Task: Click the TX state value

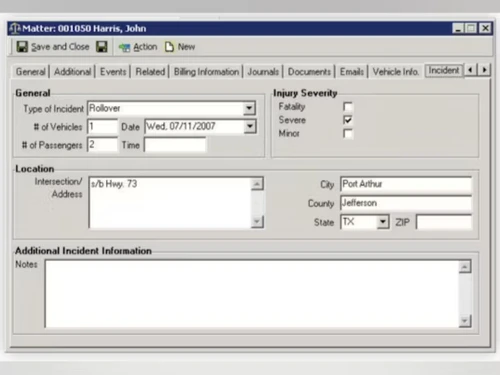Action: click(x=348, y=222)
